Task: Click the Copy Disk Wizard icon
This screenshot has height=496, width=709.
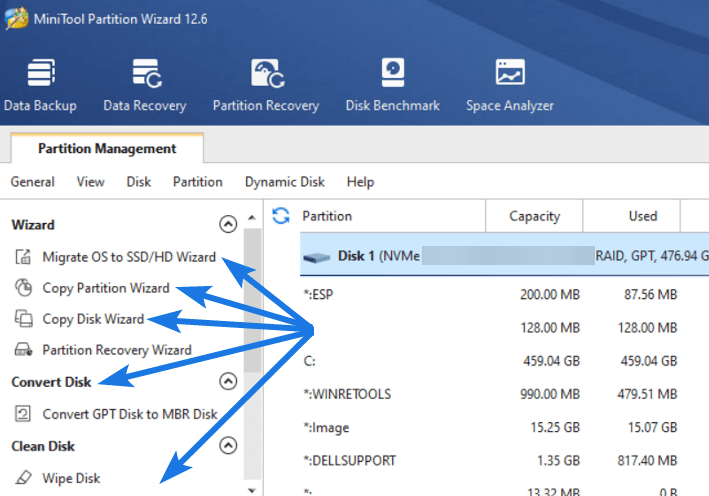Action: click(x=24, y=318)
